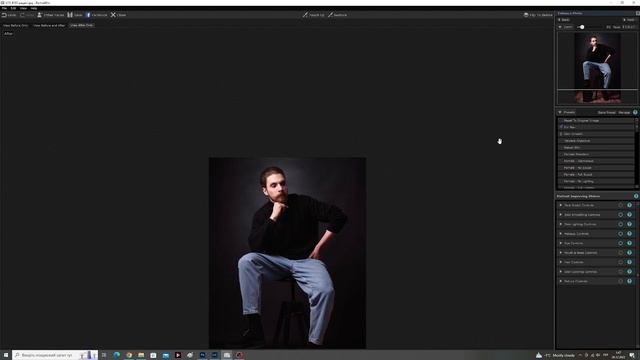
Task: Expand the Hair Controls section
Action: tap(561, 262)
